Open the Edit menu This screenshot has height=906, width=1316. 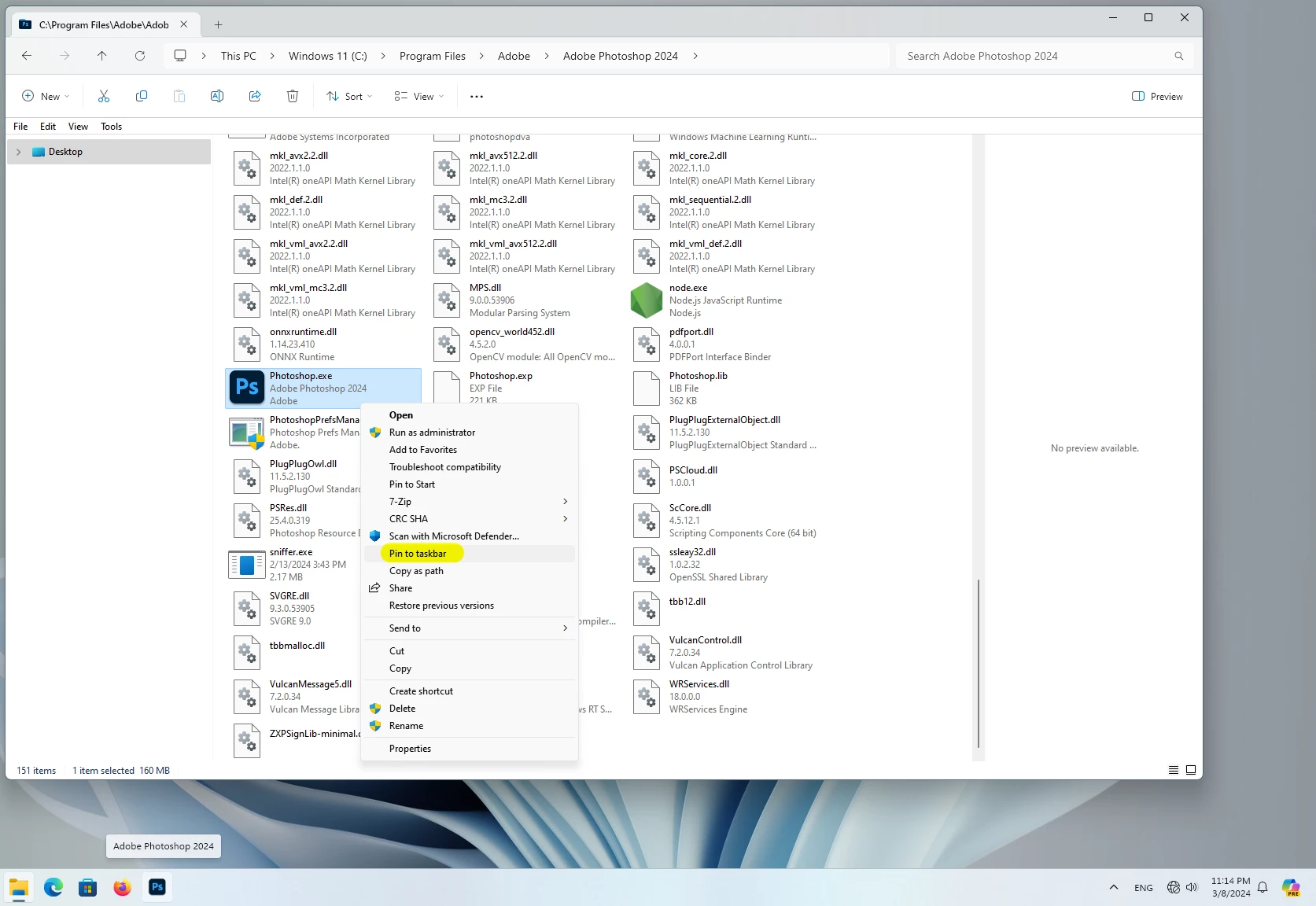[x=48, y=126]
